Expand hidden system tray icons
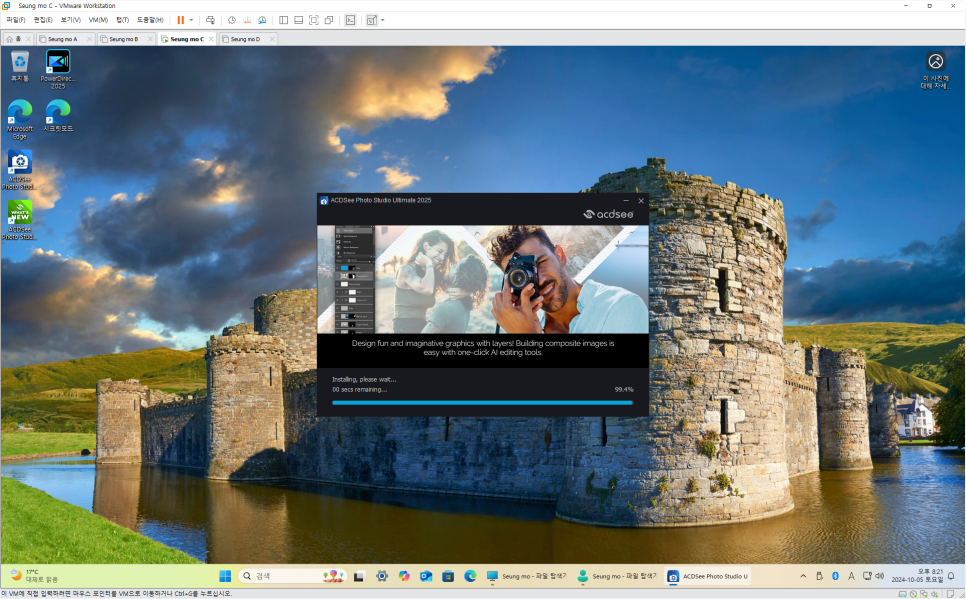Viewport: 966px width, 599px height. (x=803, y=576)
